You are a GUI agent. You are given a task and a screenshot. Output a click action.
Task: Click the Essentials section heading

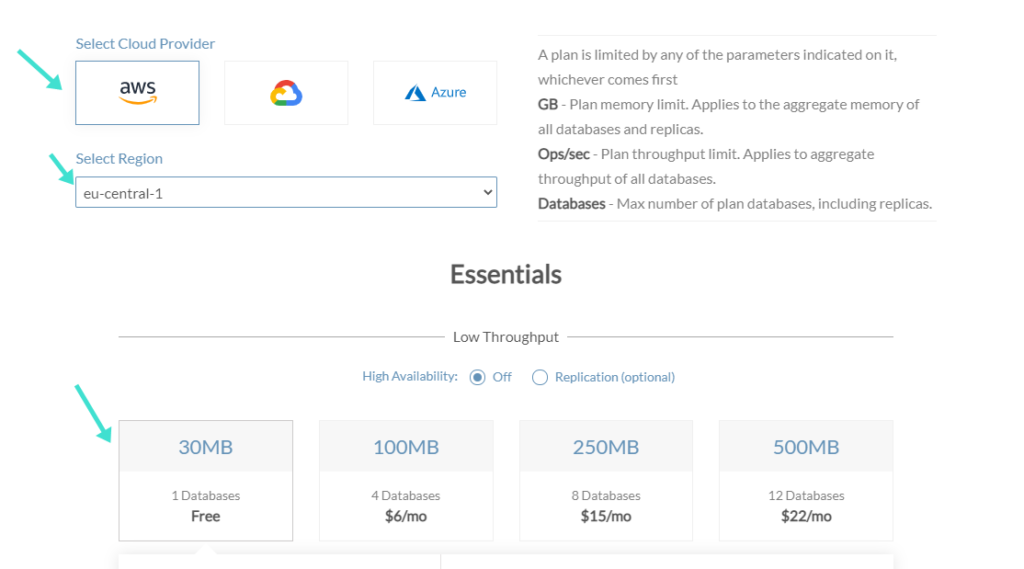click(505, 275)
